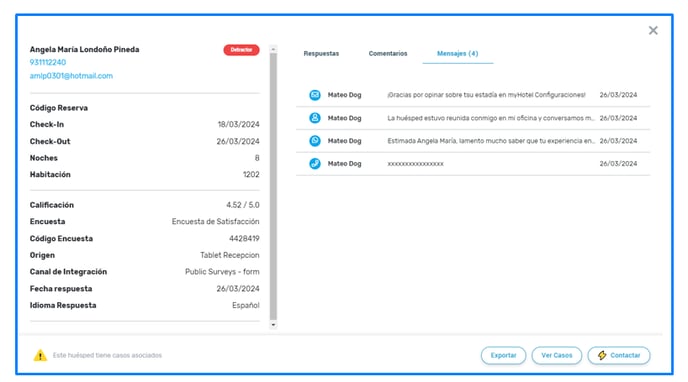Screen dimensions: 688x382
Task: Open the 'xxxxxxxxxxxxxxxx' message row
Action: pyautogui.click(x=473, y=164)
